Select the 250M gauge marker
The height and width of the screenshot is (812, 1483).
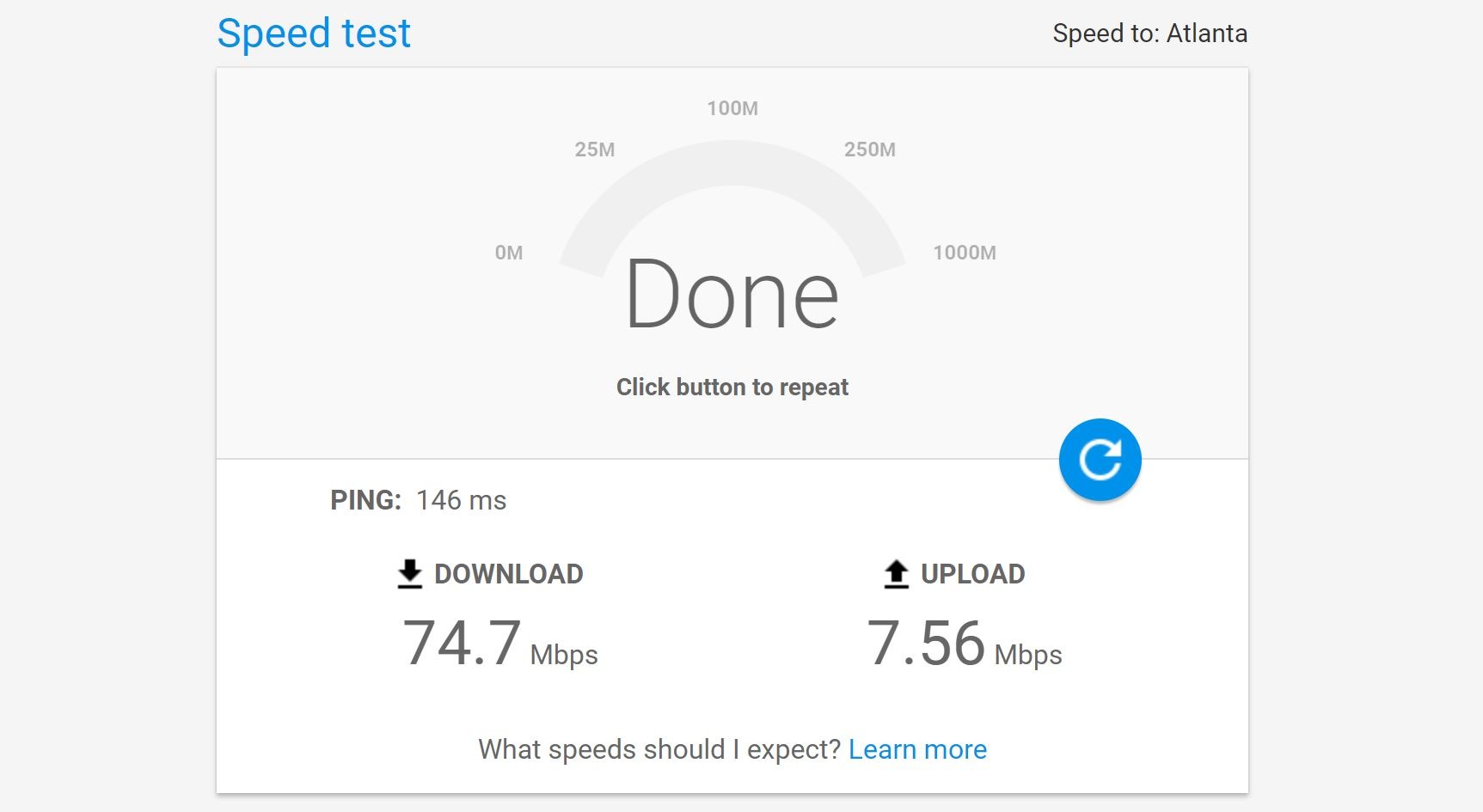click(869, 150)
